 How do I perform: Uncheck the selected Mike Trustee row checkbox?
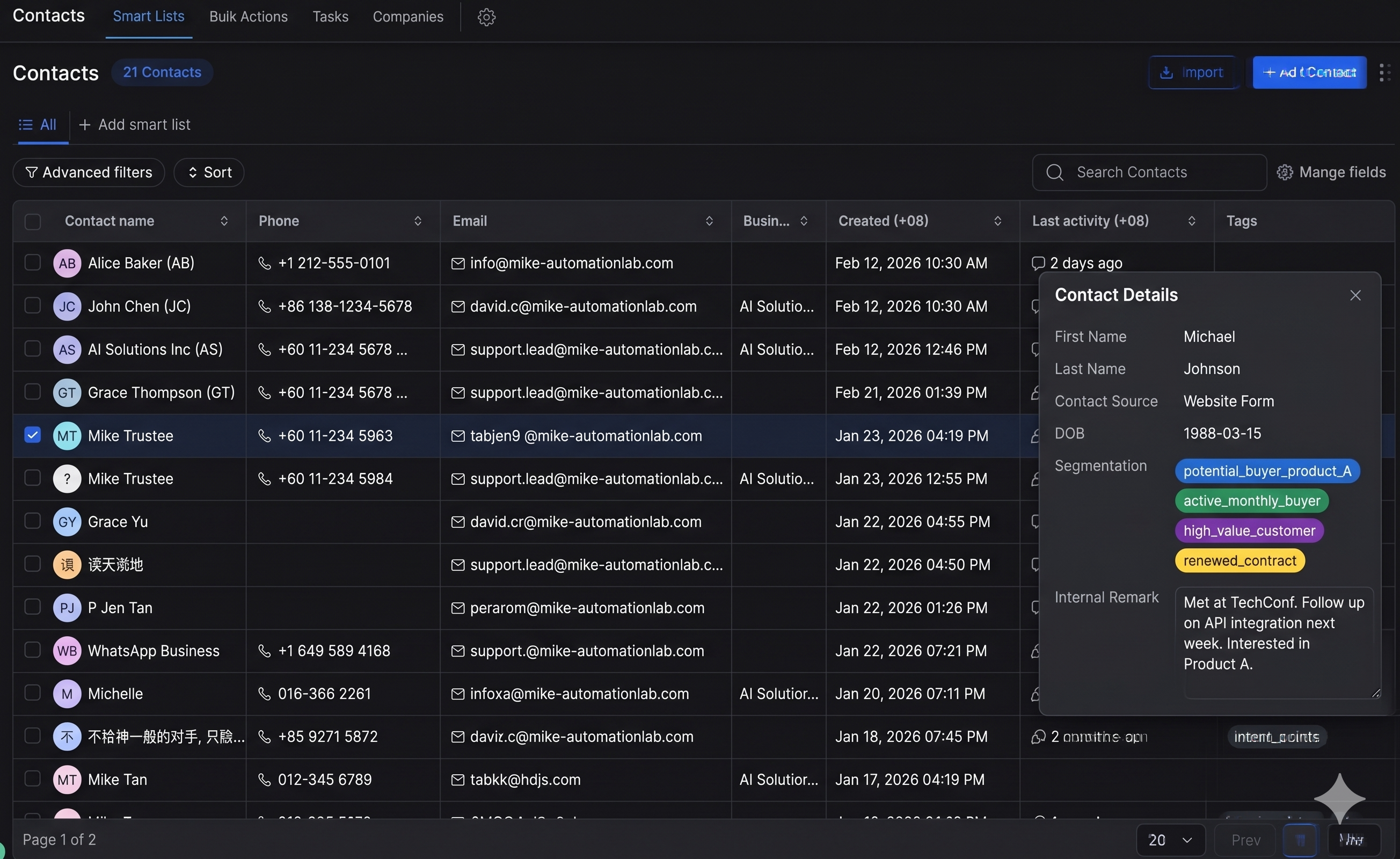(x=32, y=435)
